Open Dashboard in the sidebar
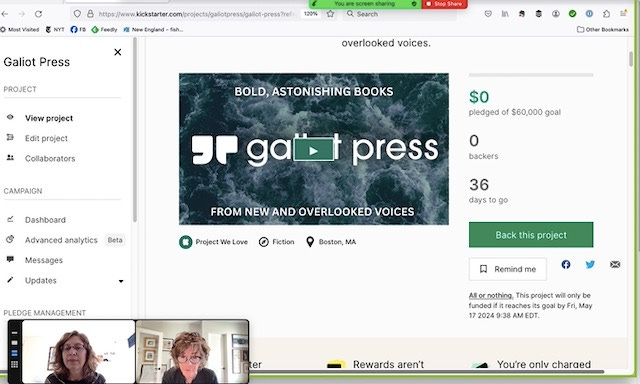 click(45, 220)
